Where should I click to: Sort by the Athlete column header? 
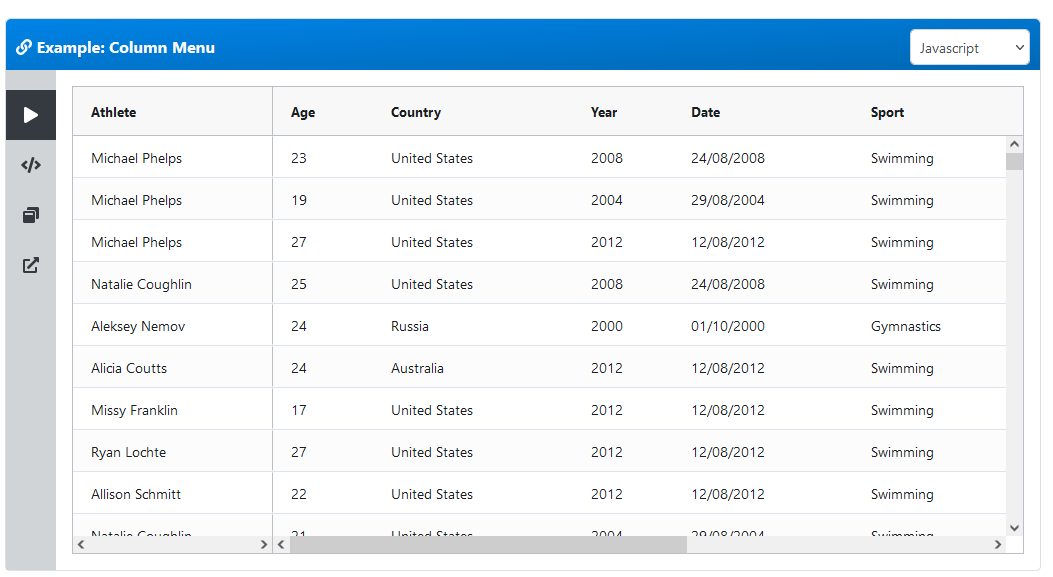(x=114, y=112)
